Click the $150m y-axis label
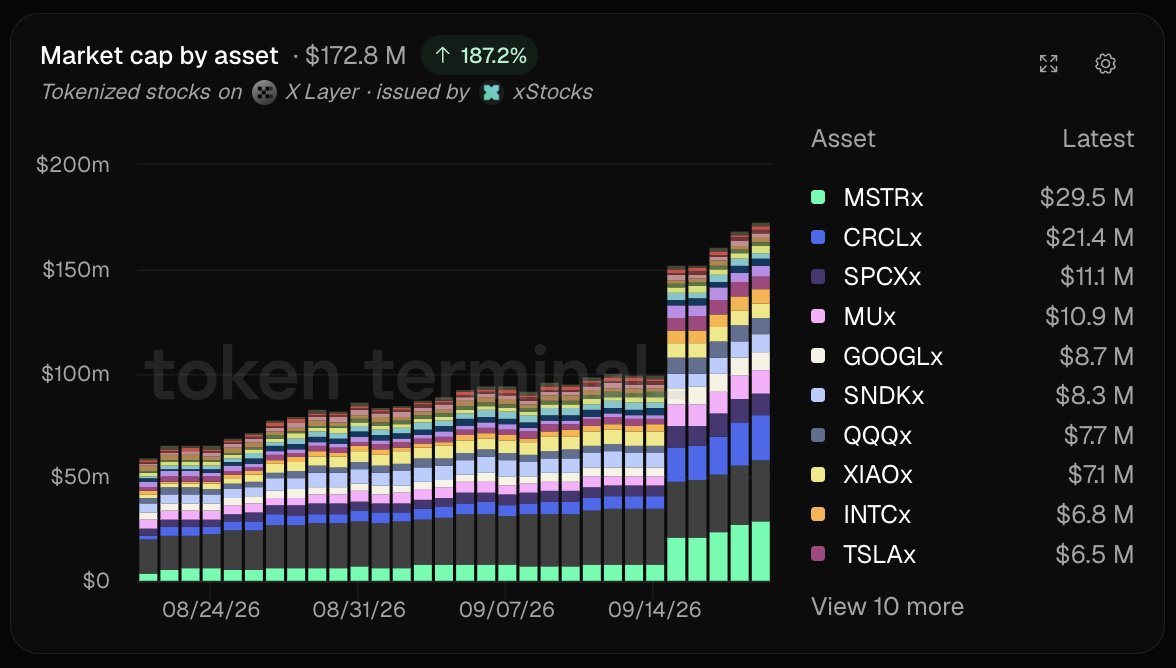The image size is (1176, 668). click(76, 270)
